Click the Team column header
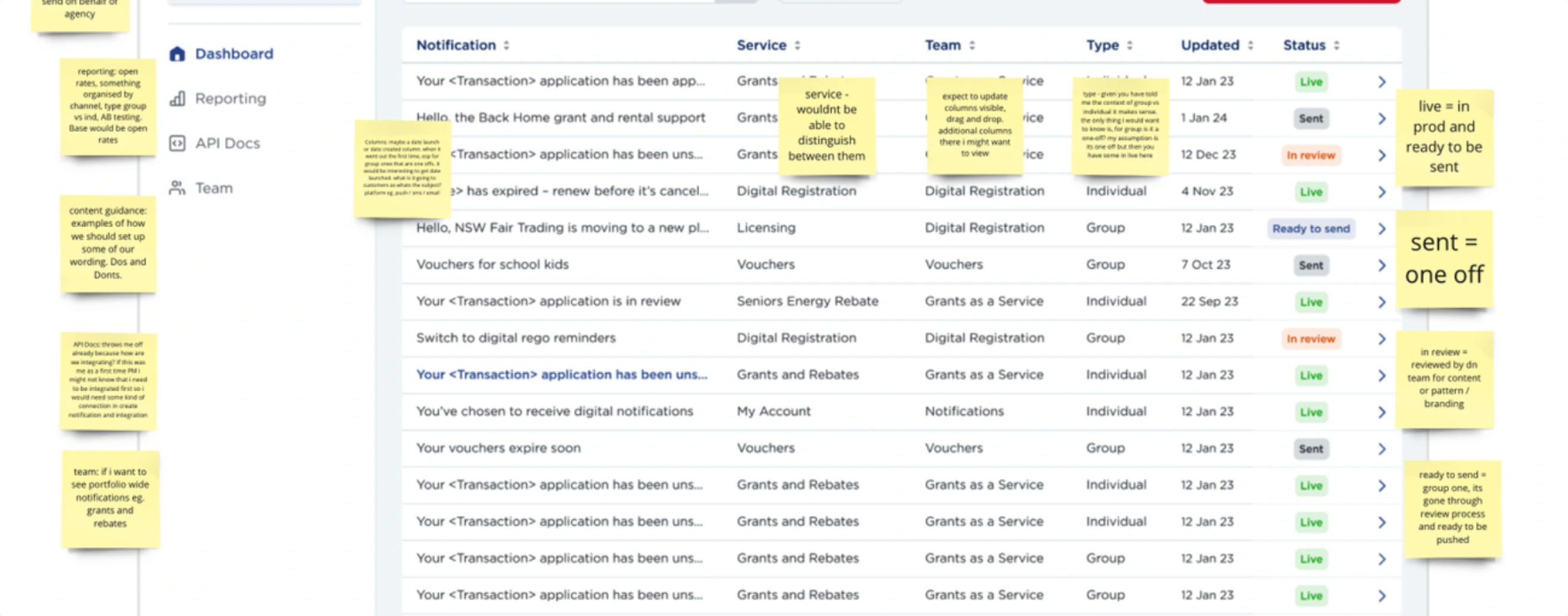The height and width of the screenshot is (616, 1568). click(x=943, y=45)
